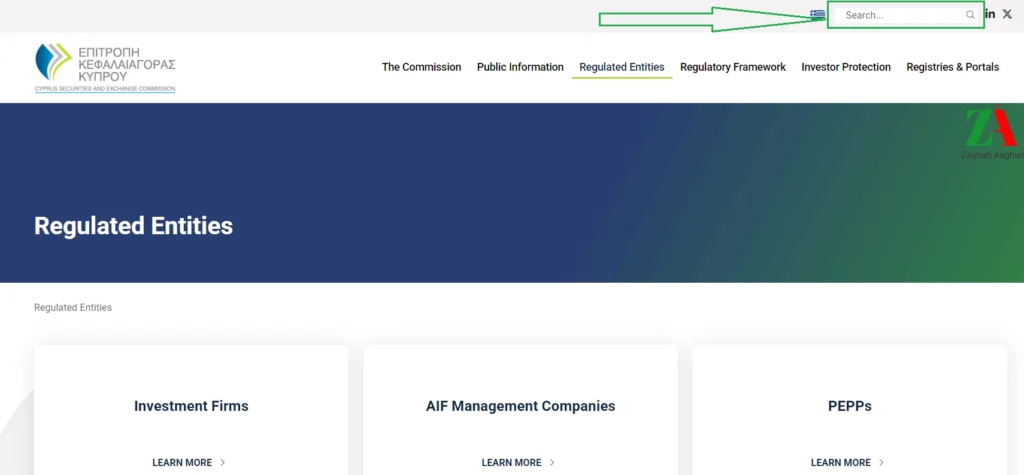The height and width of the screenshot is (475, 1024).
Task: Open the Registries & Portals menu
Action: coord(952,67)
